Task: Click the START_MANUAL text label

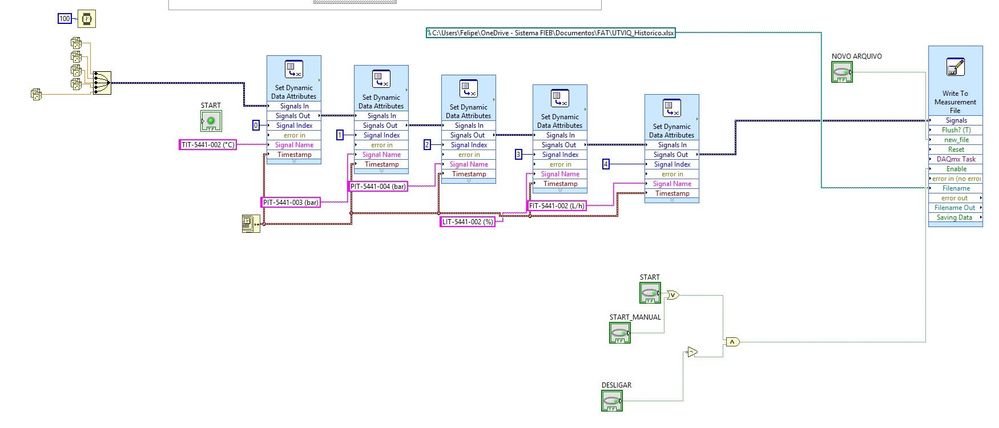Action: coord(635,317)
